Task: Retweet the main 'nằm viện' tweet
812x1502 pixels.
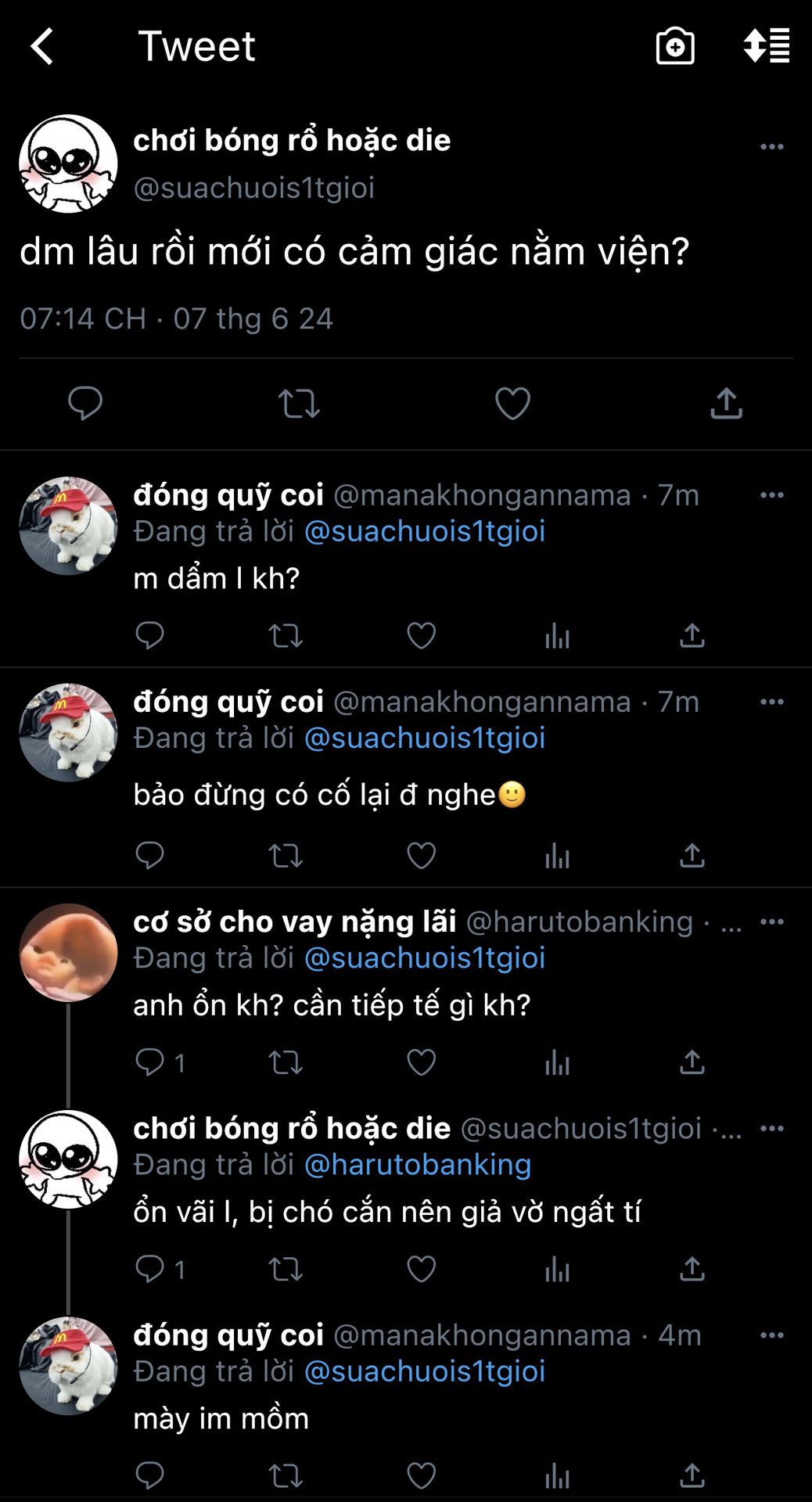Action: pos(299,404)
